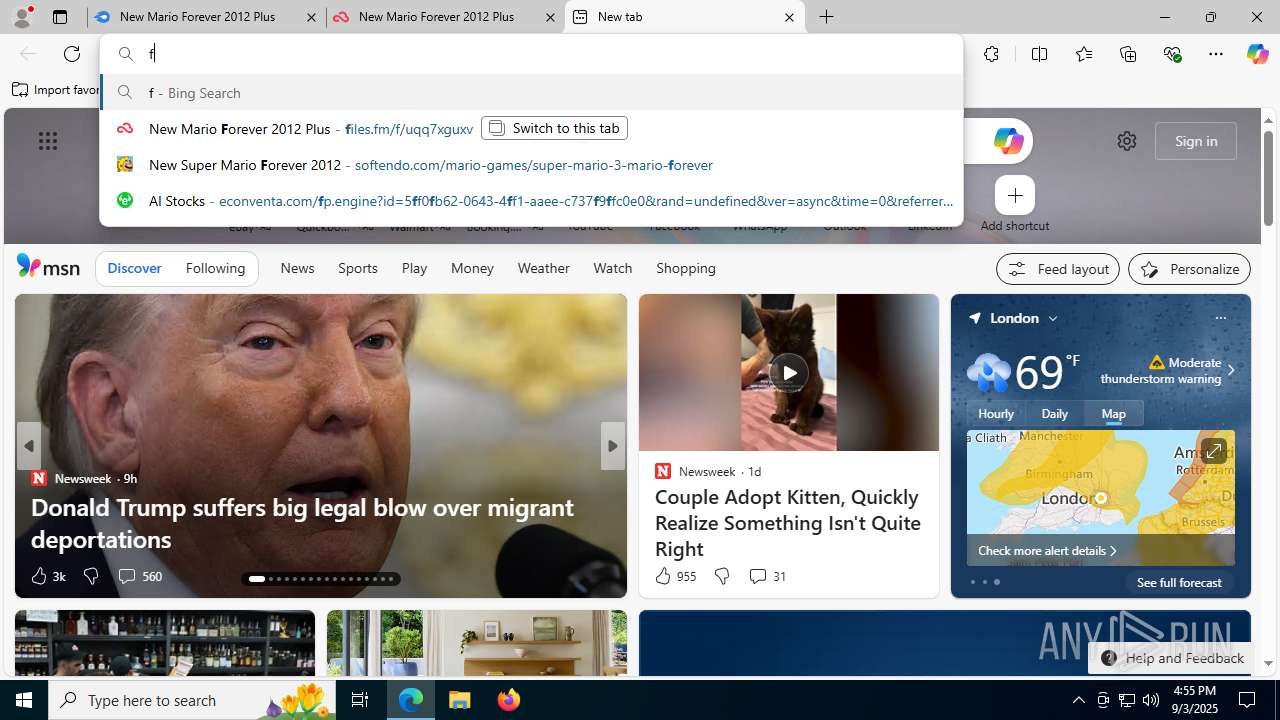Open the Play menu item
The width and height of the screenshot is (1280, 720).
pyautogui.click(x=414, y=268)
